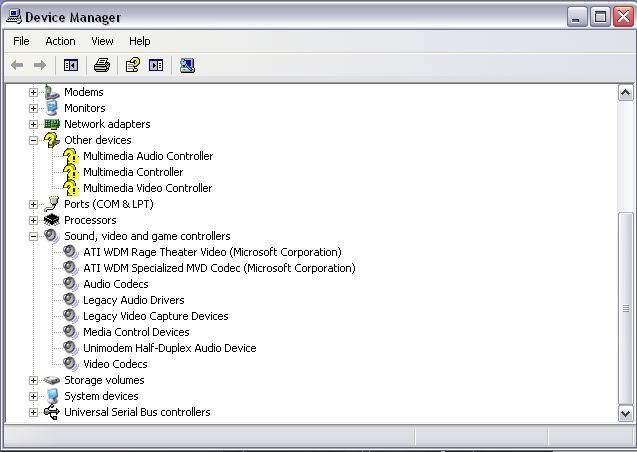The image size is (637, 452).
Task: Expand the Storage volumes node
Action: [33, 380]
